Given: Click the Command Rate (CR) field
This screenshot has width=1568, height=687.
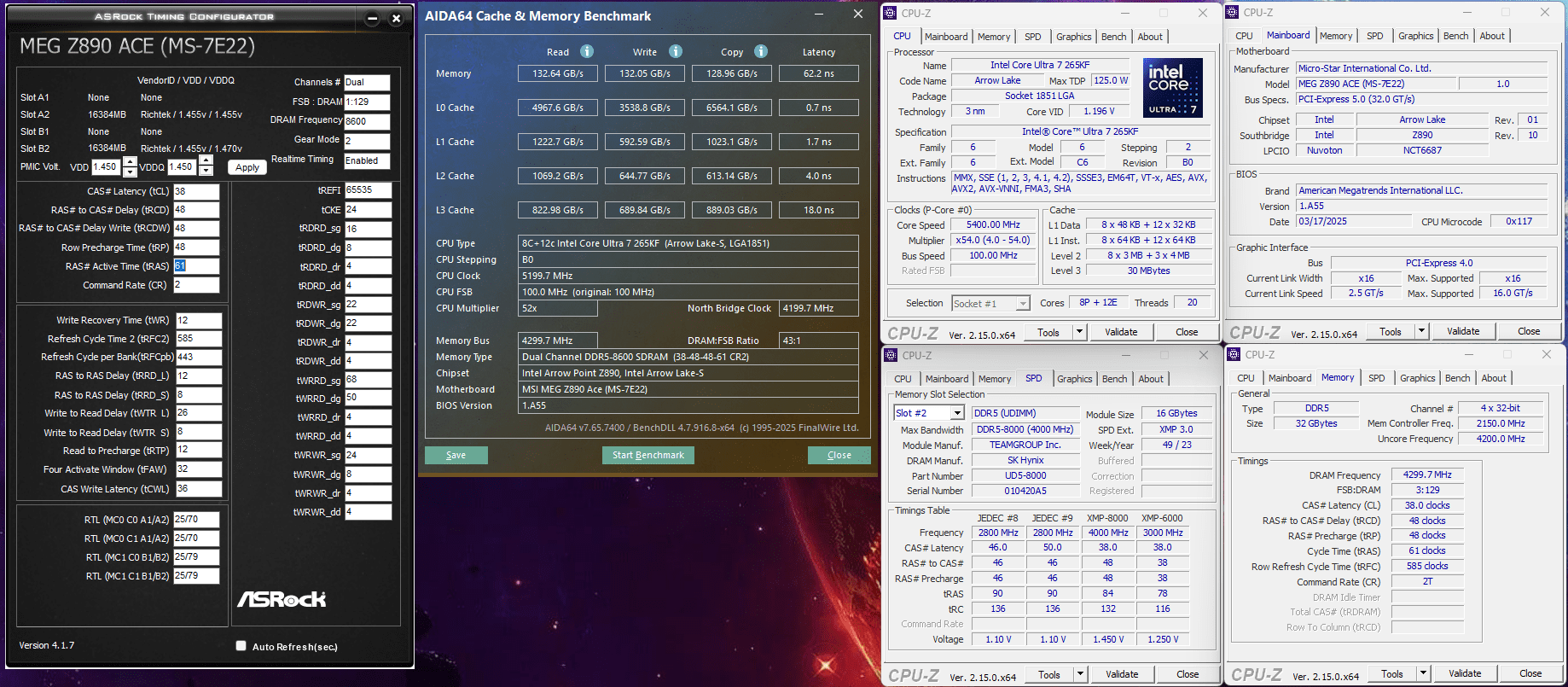Looking at the screenshot, I should 196,285.
